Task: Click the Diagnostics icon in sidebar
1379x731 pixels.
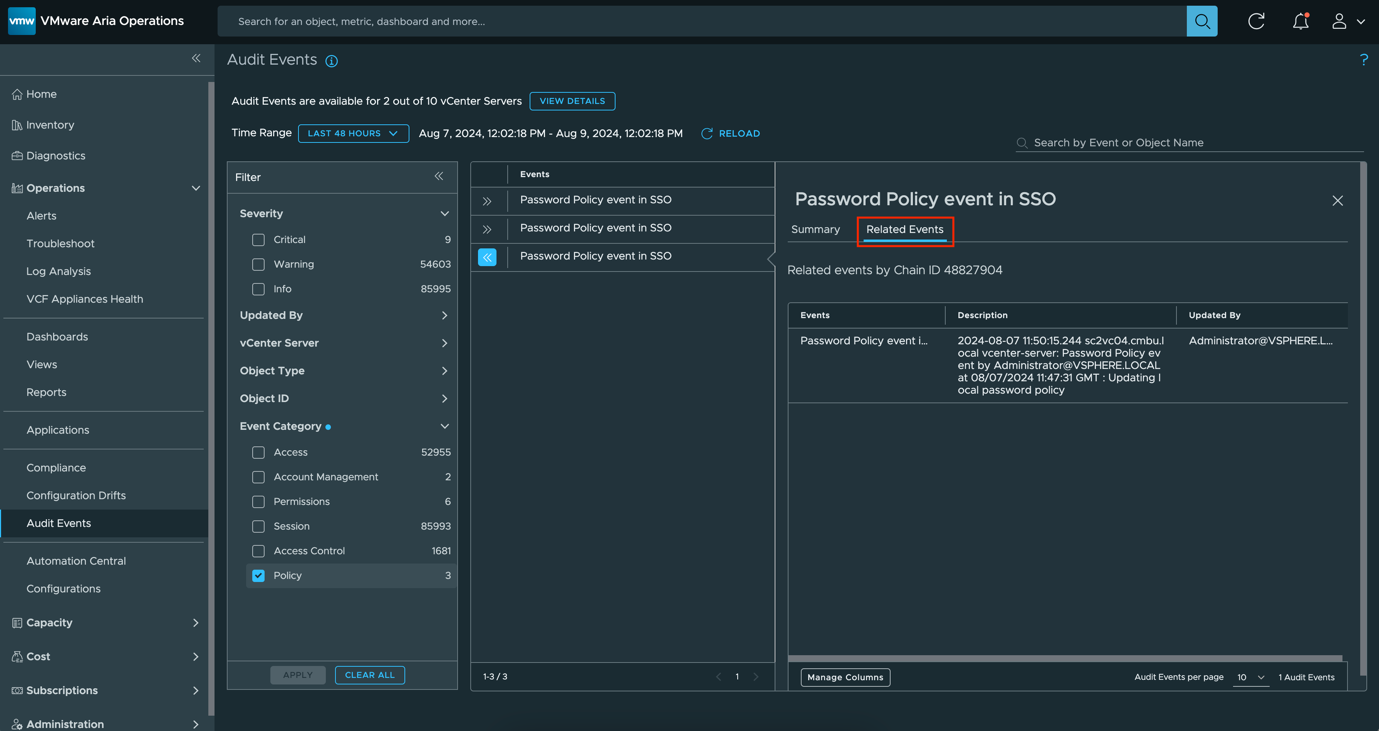Action: pos(17,156)
